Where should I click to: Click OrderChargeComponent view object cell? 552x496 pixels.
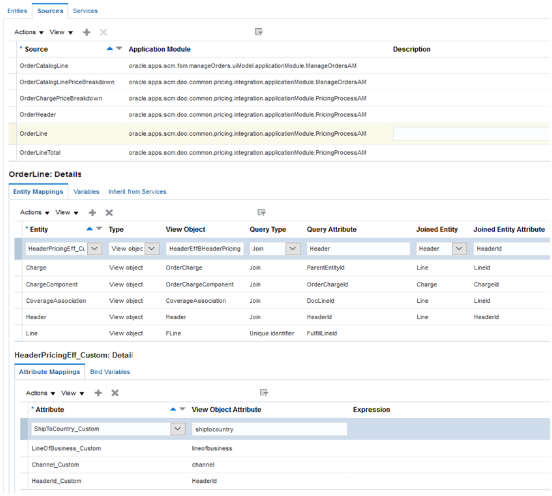pyautogui.click(x=200, y=284)
